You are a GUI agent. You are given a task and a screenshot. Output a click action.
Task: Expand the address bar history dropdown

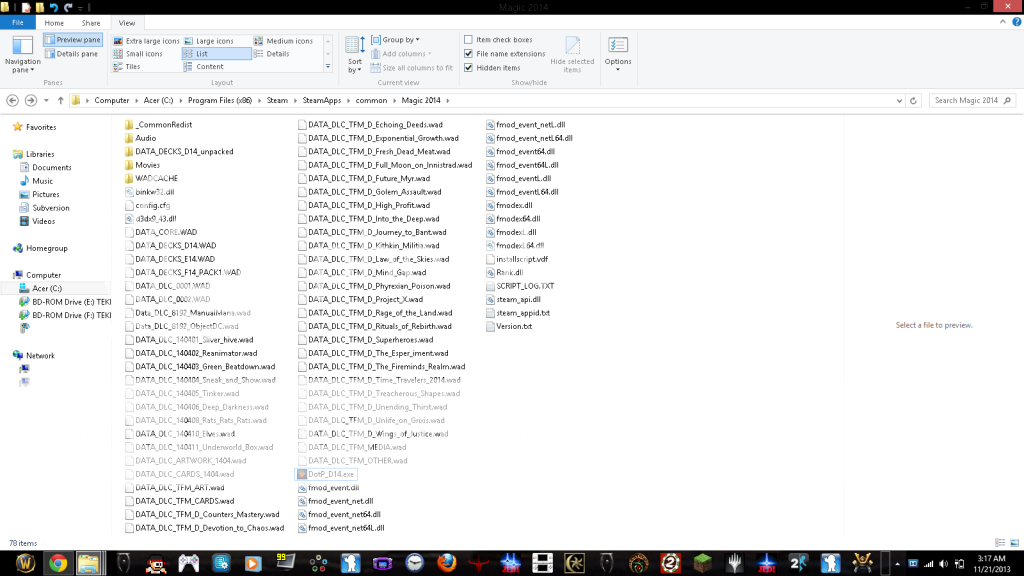pos(899,101)
